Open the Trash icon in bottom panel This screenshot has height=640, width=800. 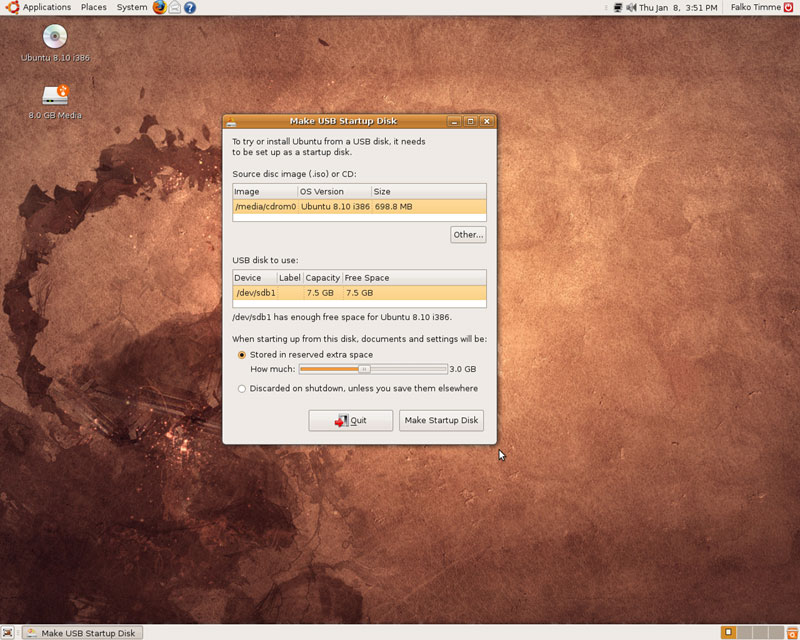click(792, 633)
